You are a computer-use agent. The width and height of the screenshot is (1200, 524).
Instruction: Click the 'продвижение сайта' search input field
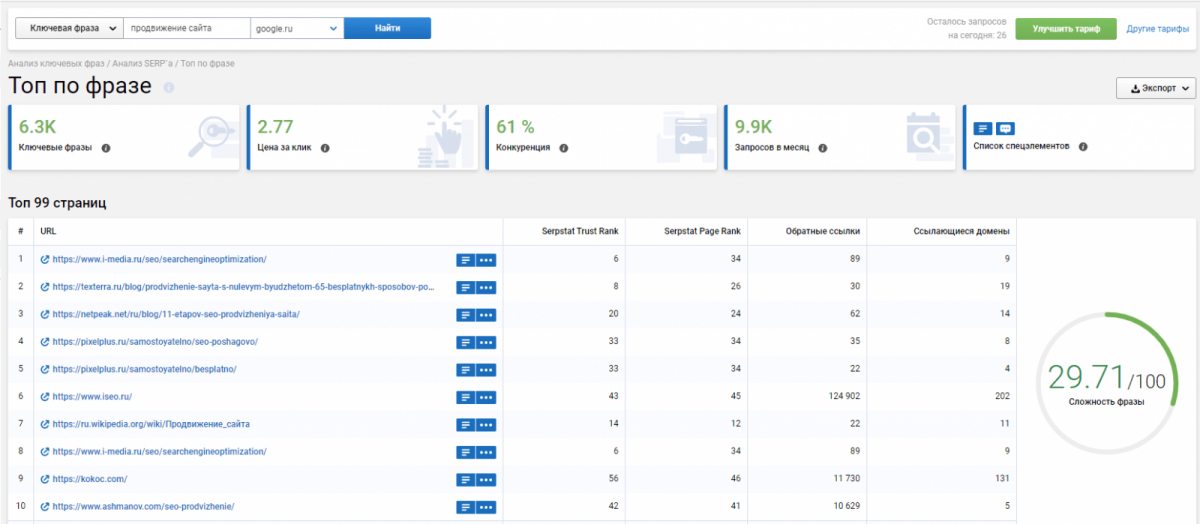click(x=186, y=29)
